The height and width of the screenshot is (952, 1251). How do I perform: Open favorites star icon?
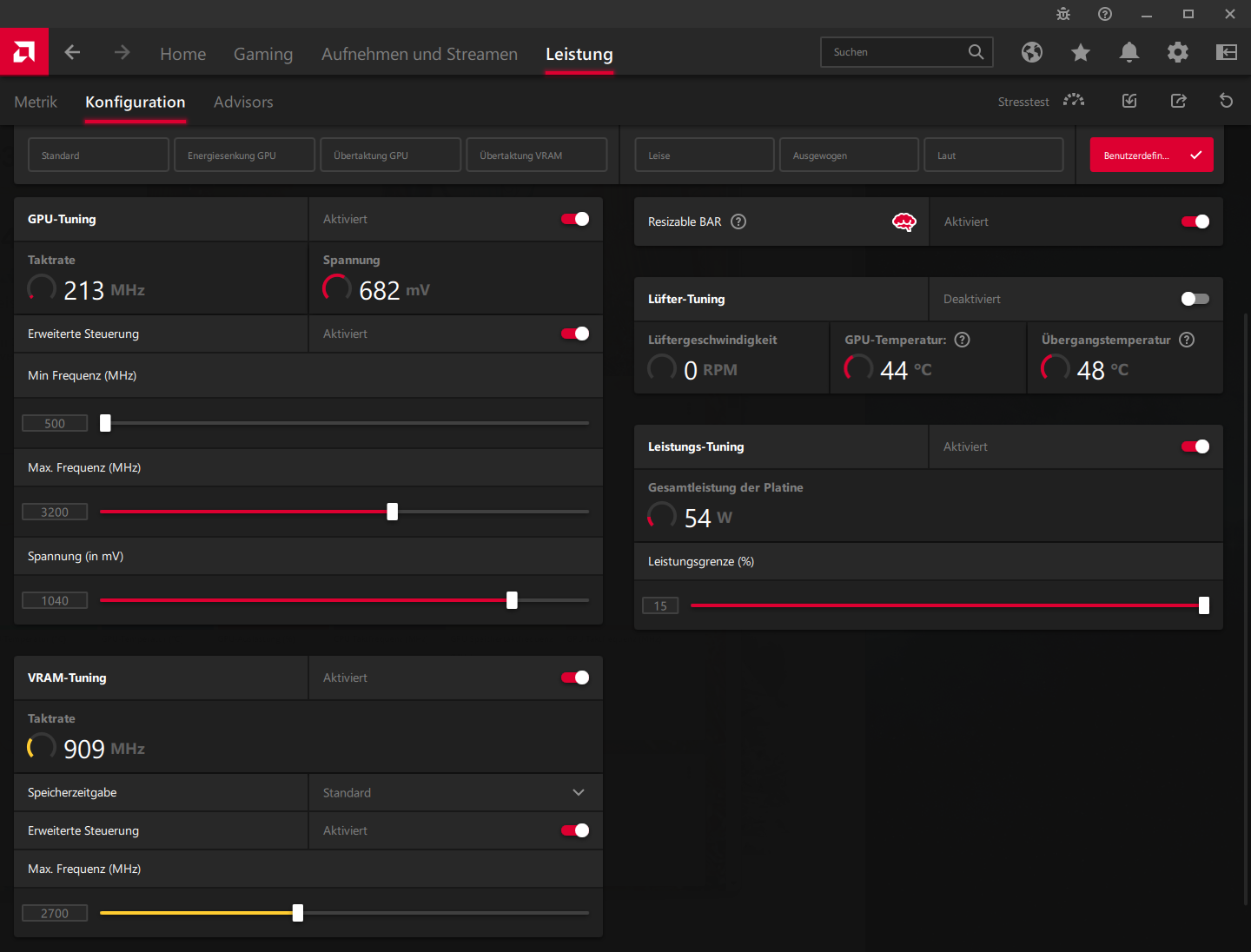click(1081, 52)
